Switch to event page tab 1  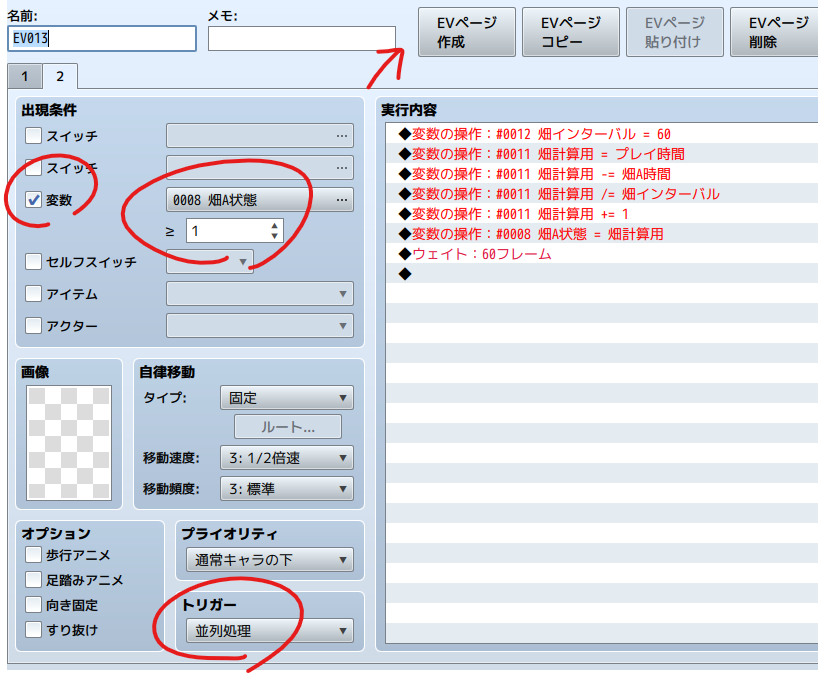[x=25, y=77]
